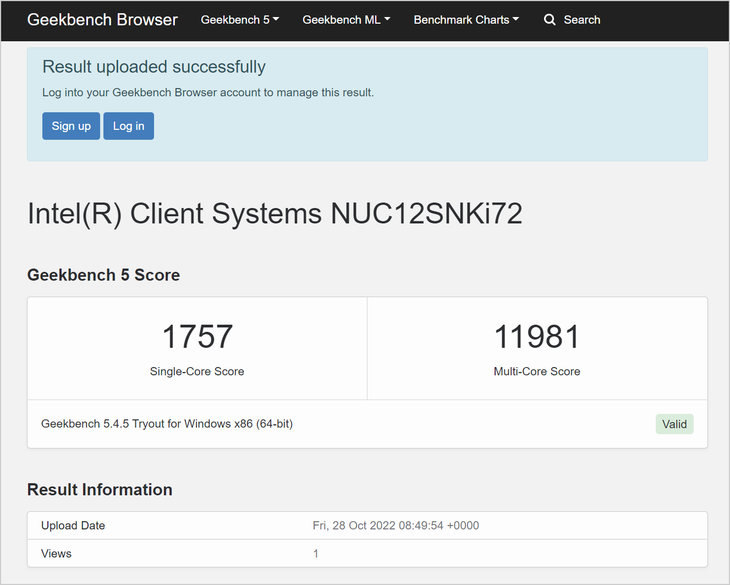Select the single-core score 1757
Viewport: 730px width, 585px height.
point(197,336)
